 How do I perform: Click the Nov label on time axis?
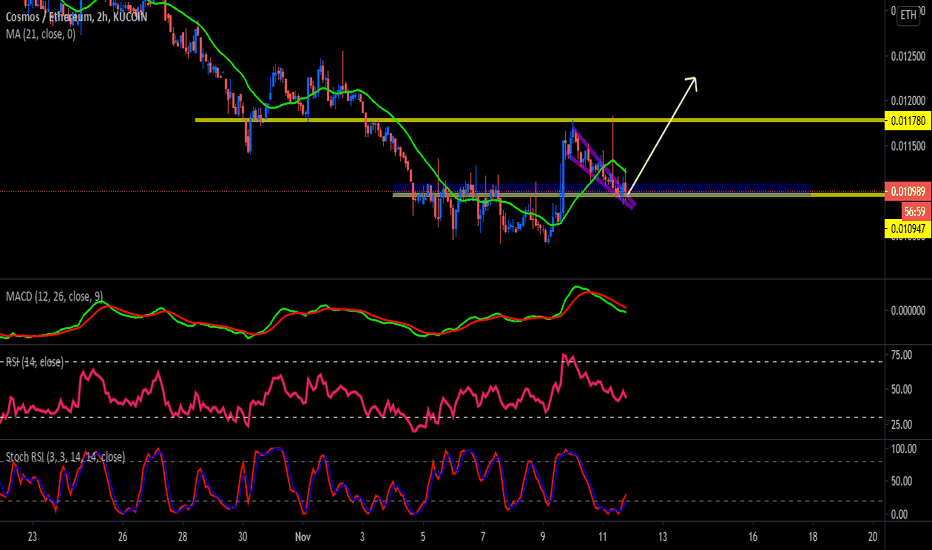point(303,537)
